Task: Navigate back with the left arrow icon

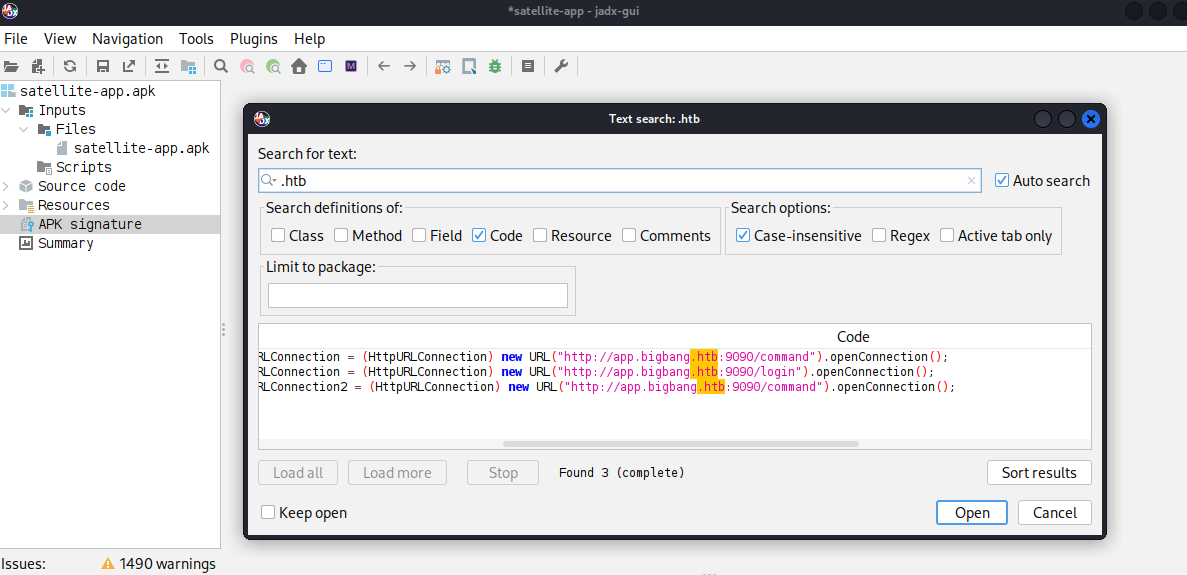Action: coord(384,67)
